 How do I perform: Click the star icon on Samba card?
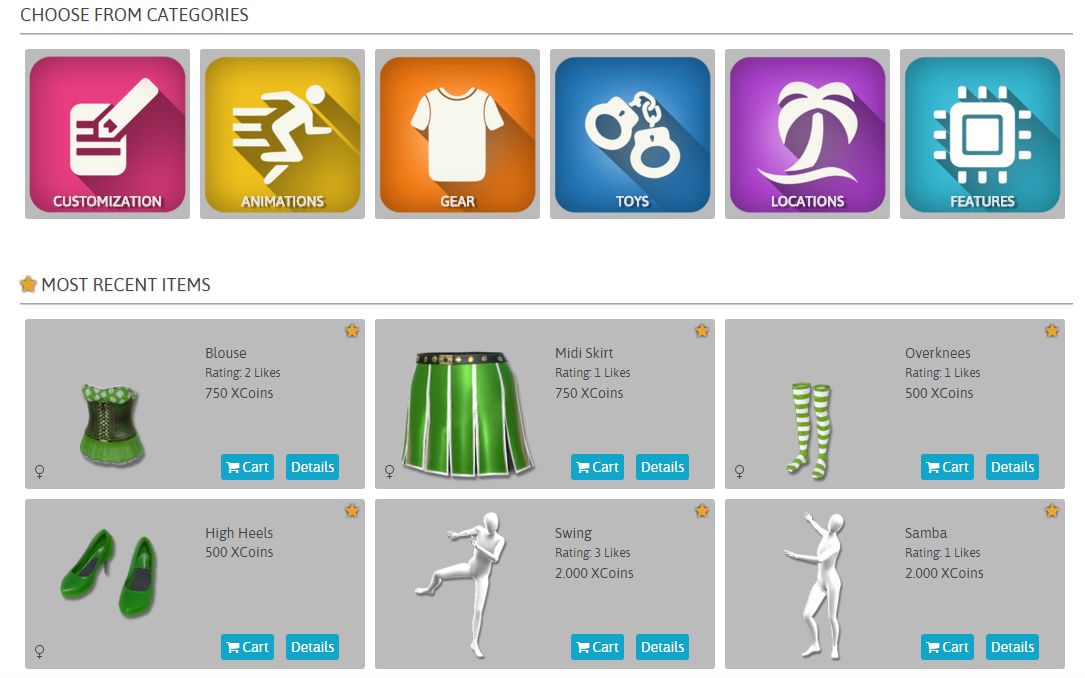[x=1052, y=511]
